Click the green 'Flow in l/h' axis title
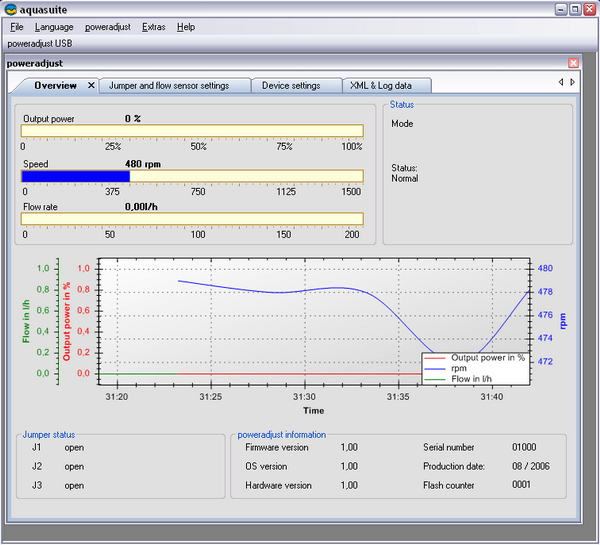This screenshot has width=600, height=545. pyautogui.click(x=26, y=321)
